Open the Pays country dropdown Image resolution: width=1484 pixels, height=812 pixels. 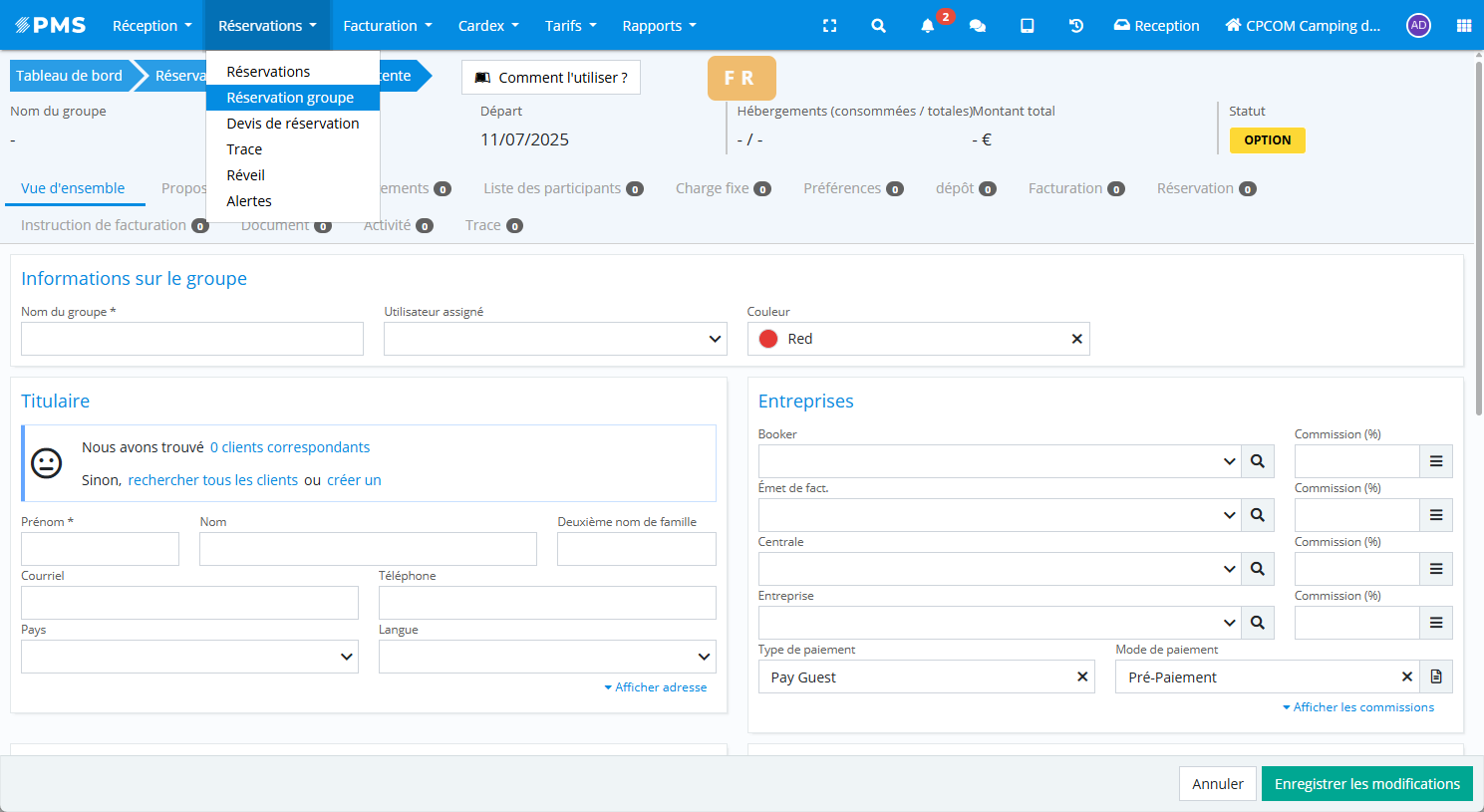[x=189, y=657]
